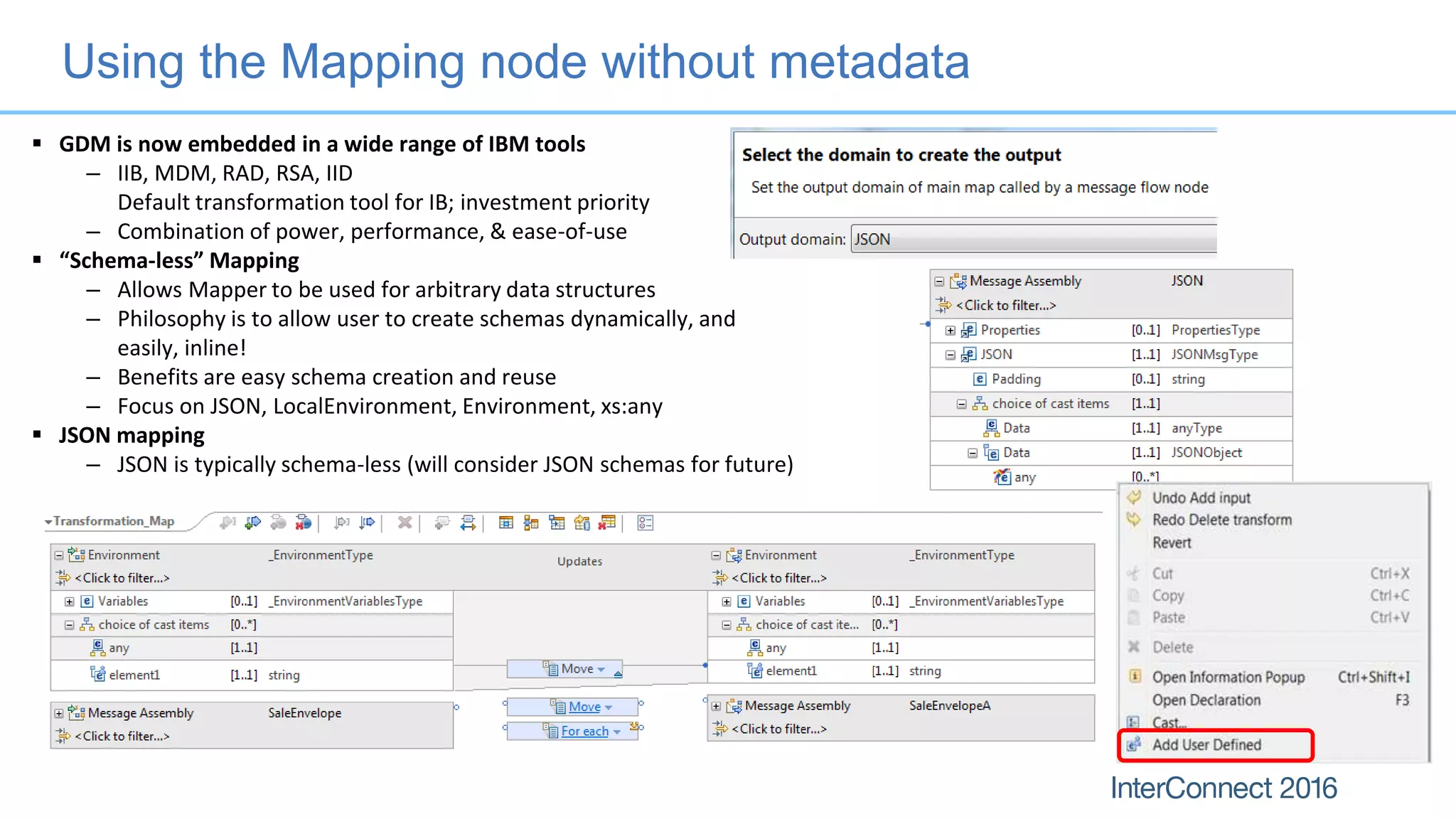The width and height of the screenshot is (1456, 819).
Task: Click the yellow hierarchy table toolbar icon
Action: click(531, 523)
